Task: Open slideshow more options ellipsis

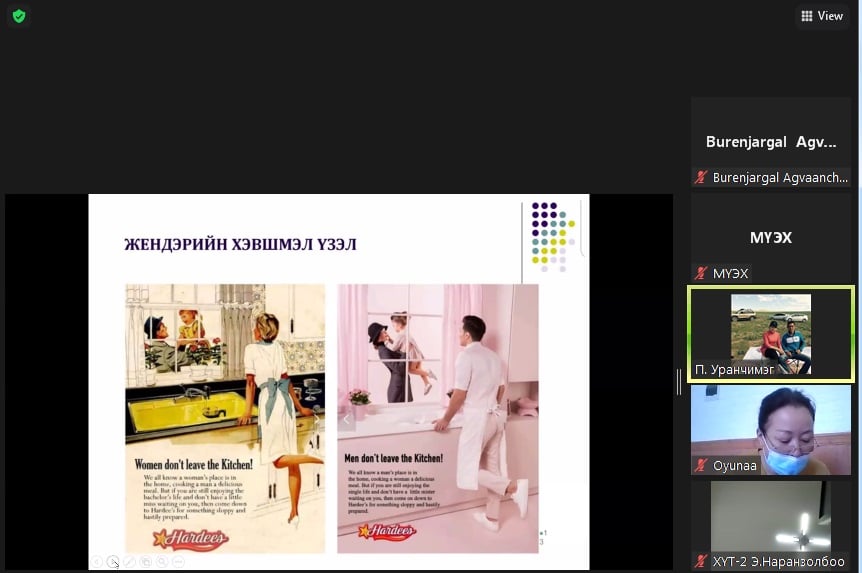Action: point(178,561)
